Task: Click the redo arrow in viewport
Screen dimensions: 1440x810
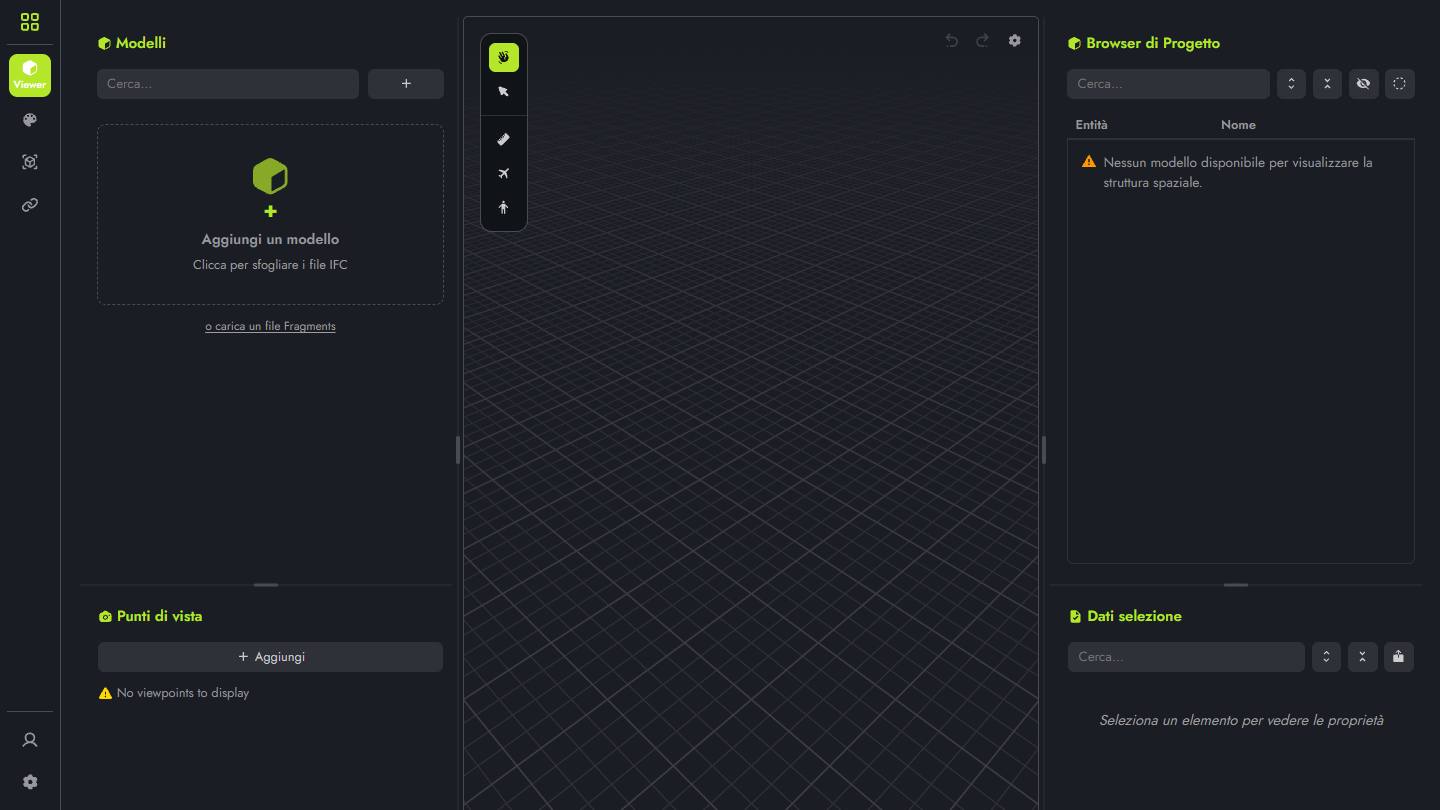Action: (x=983, y=40)
